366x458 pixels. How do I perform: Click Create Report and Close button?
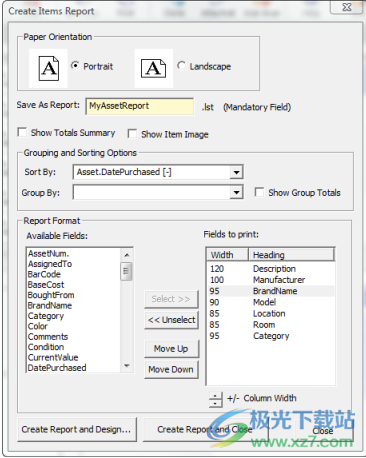pyautogui.click(x=205, y=430)
